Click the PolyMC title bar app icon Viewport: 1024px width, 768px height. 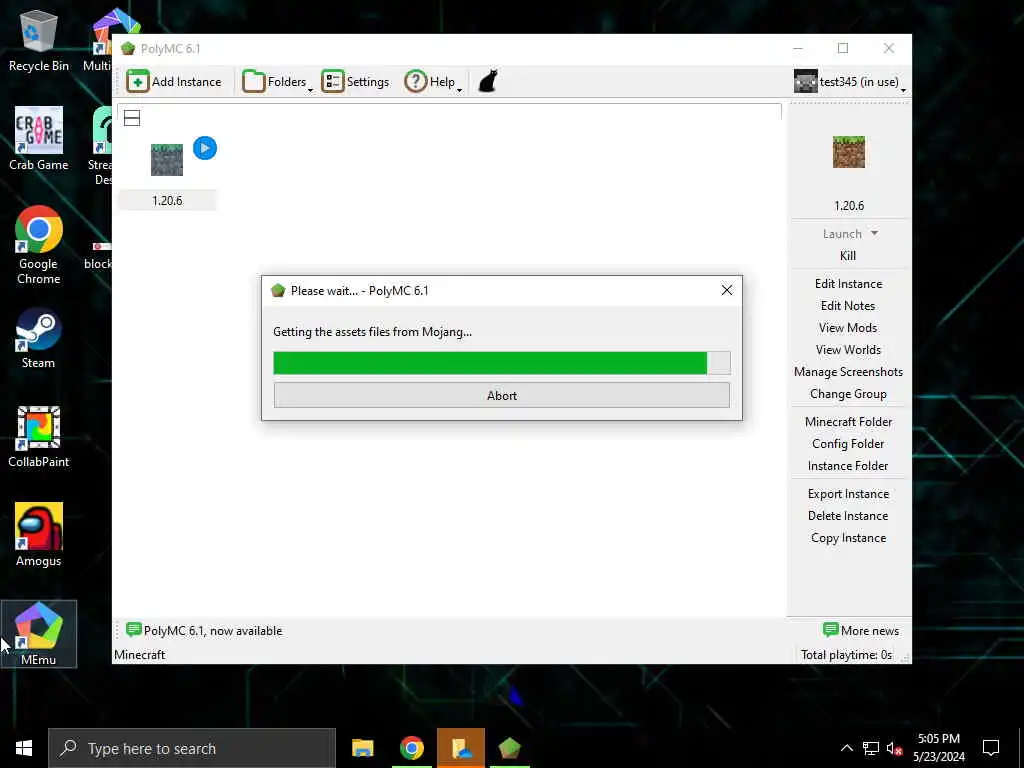pos(128,48)
